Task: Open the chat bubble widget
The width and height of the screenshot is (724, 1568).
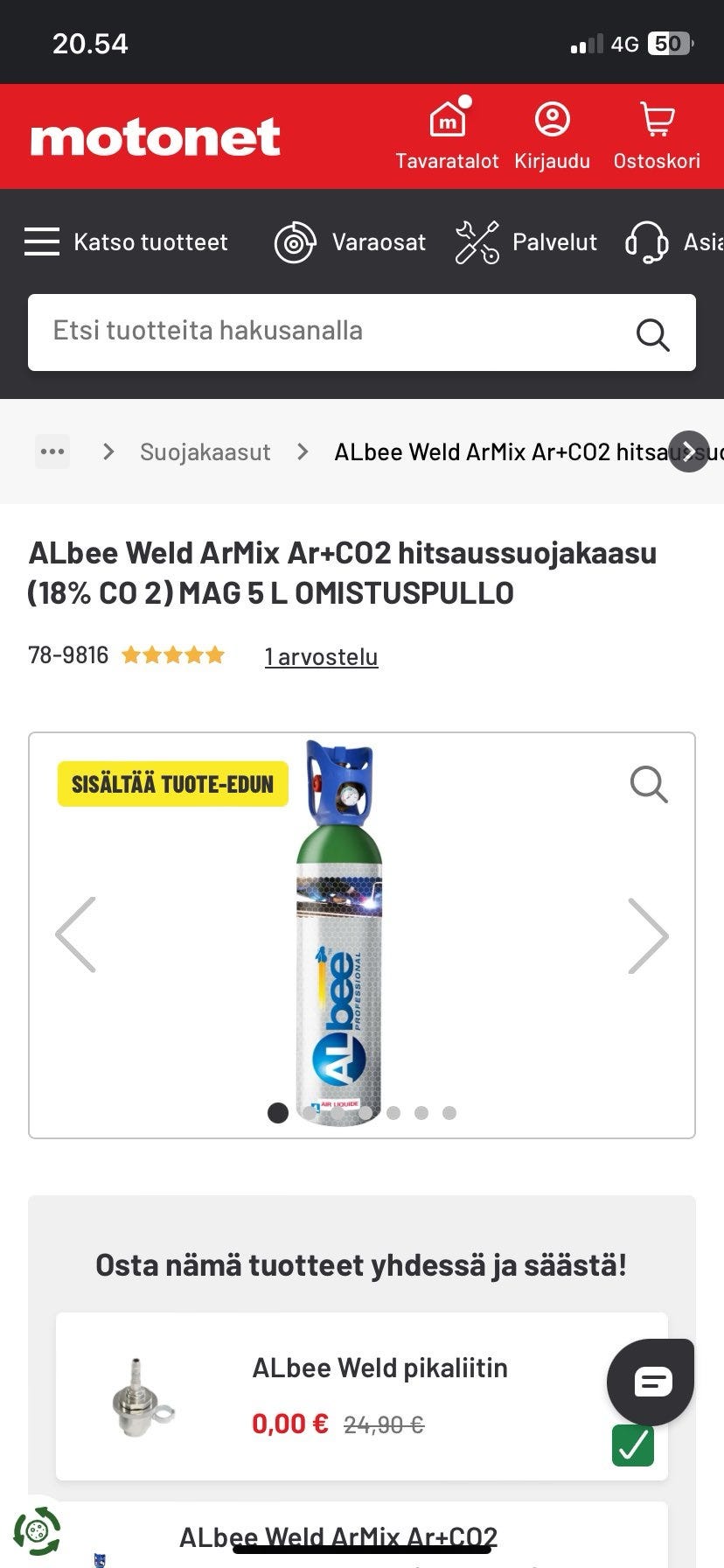Action: (x=651, y=1382)
